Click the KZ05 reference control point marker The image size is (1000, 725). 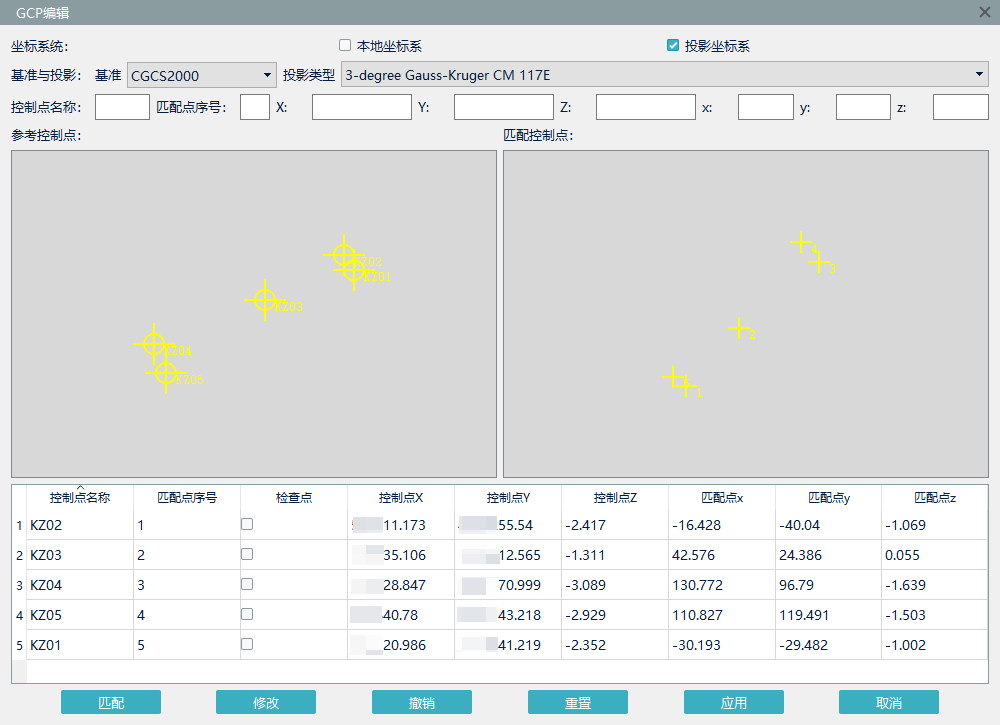166,374
